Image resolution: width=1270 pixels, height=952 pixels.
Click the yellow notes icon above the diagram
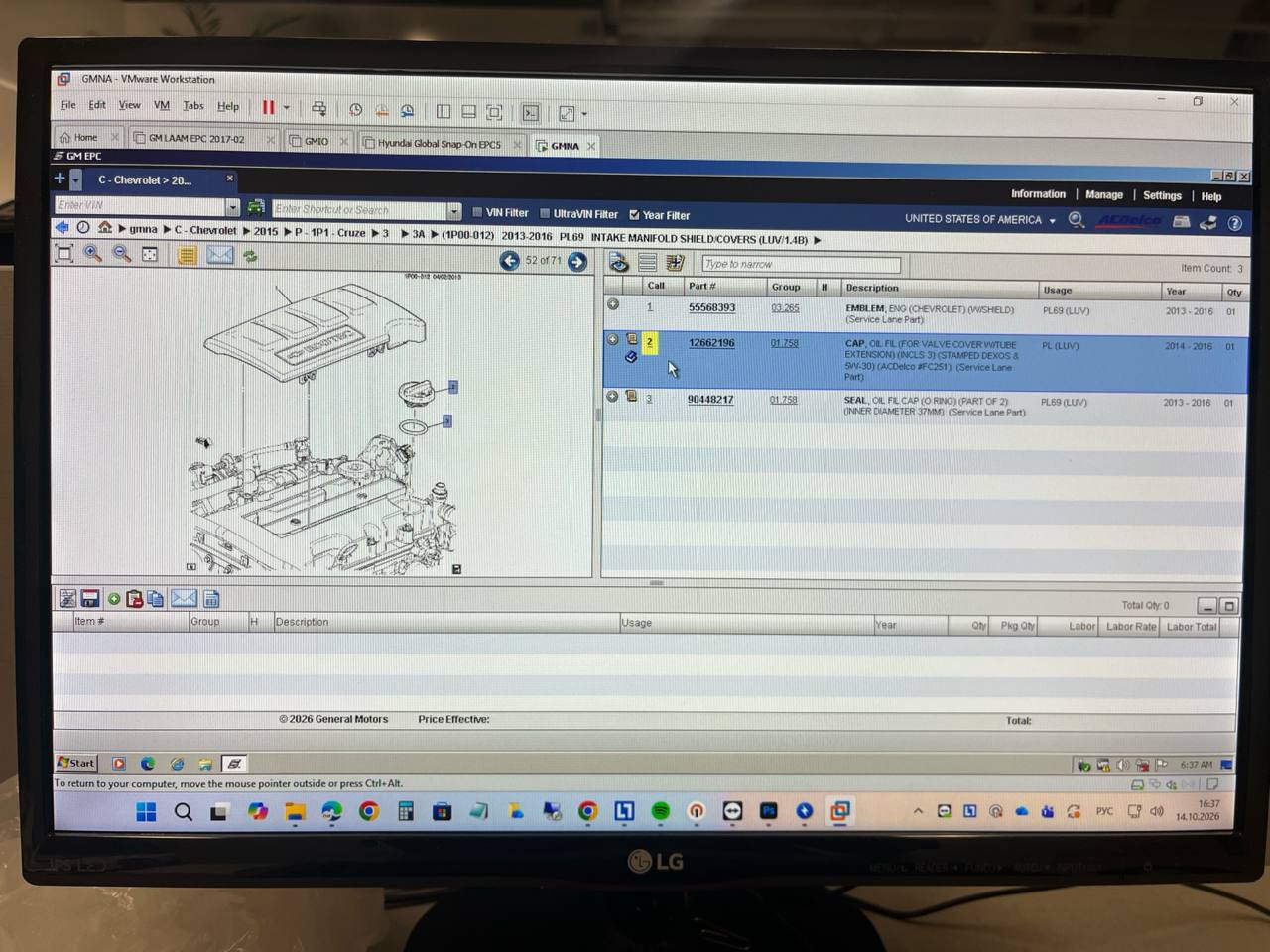(x=187, y=255)
